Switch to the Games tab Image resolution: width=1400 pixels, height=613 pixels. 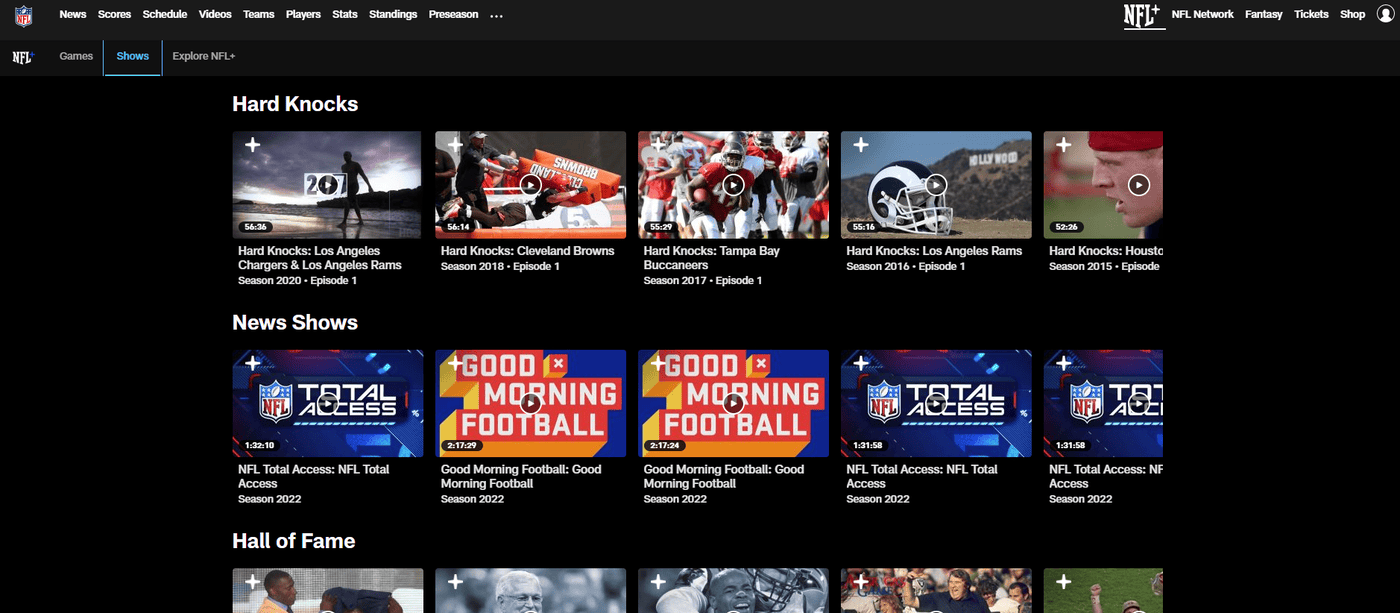(x=76, y=56)
